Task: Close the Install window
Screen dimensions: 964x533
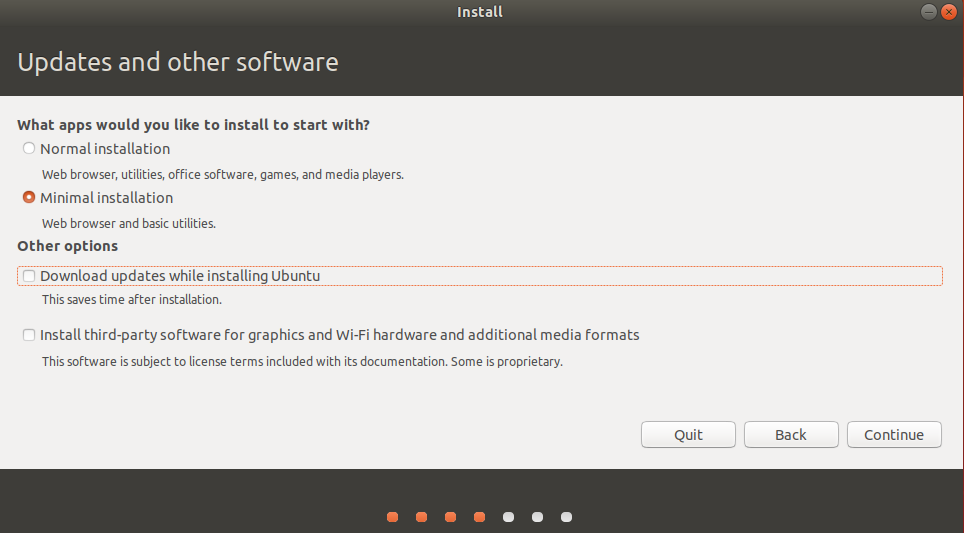Action: (949, 12)
